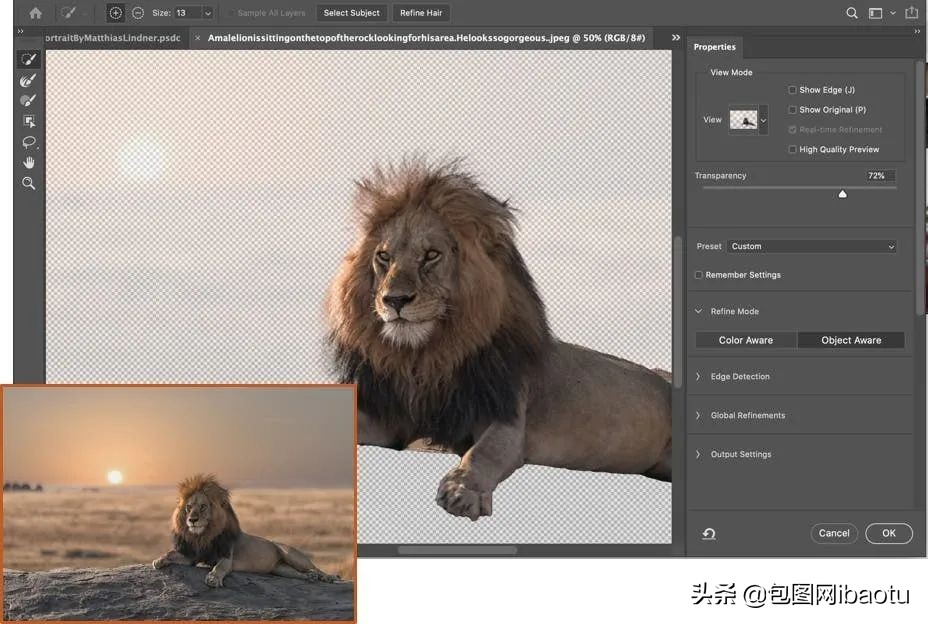Image resolution: width=928 pixels, height=624 pixels.
Task: Adjust the Transparency slider
Action: 842,194
